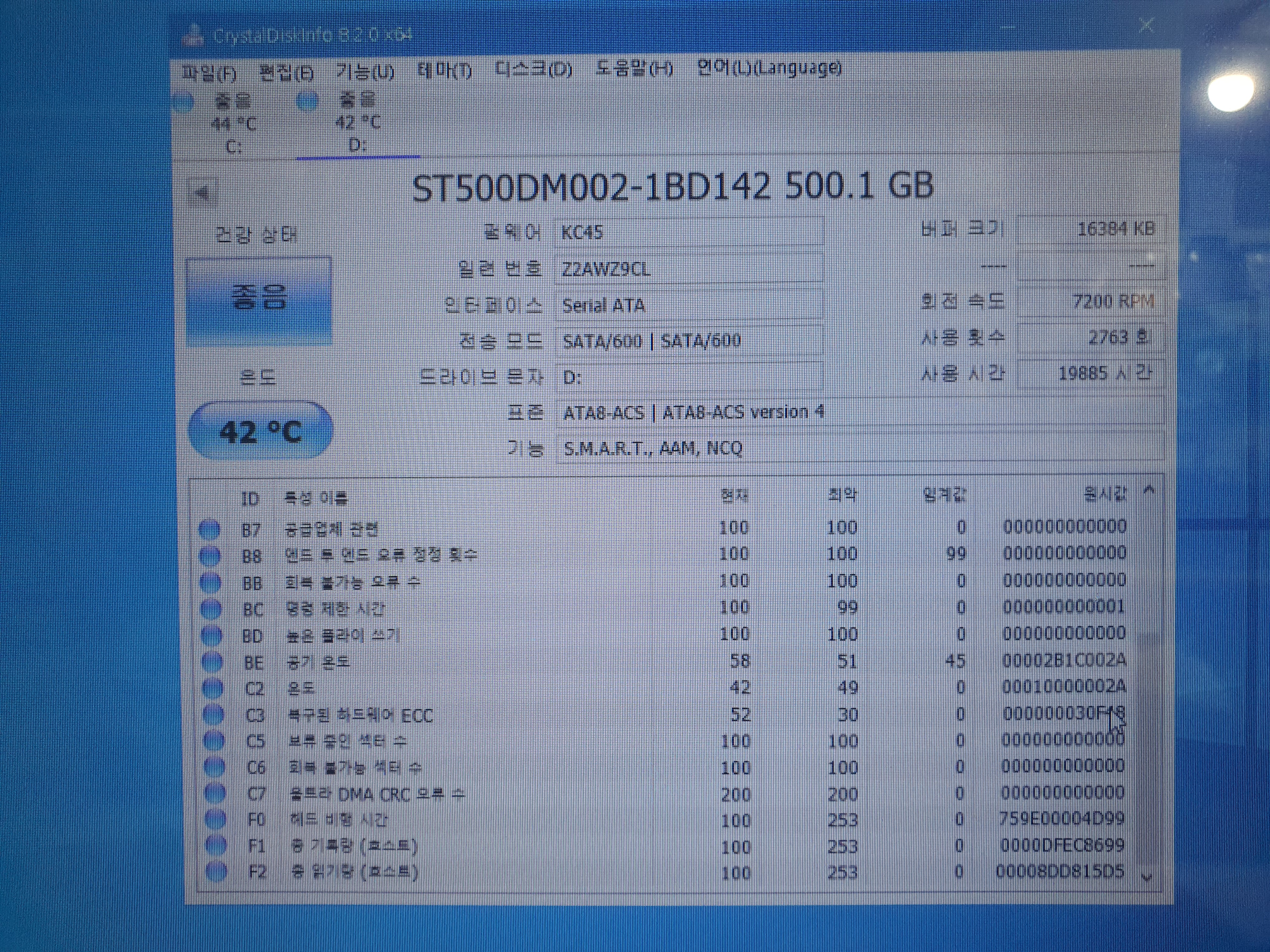Select the C: drive tab showing 44 °C
The height and width of the screenshot is (952, 1270).
(232, 123)
